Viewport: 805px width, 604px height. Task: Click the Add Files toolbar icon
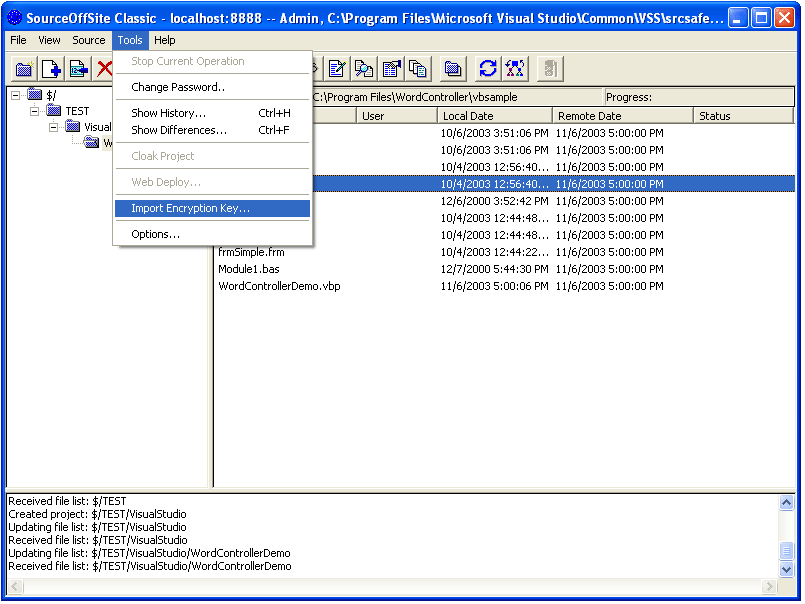pos(50,68)
